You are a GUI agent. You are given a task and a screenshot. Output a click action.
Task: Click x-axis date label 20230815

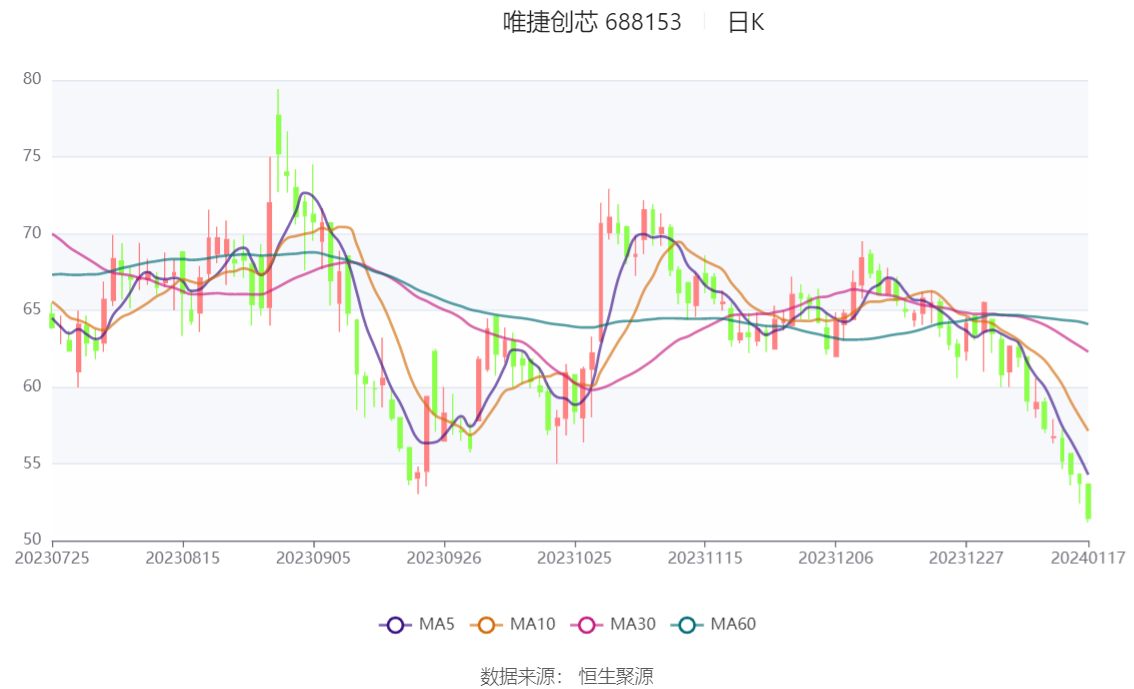(x=183, y=558)
